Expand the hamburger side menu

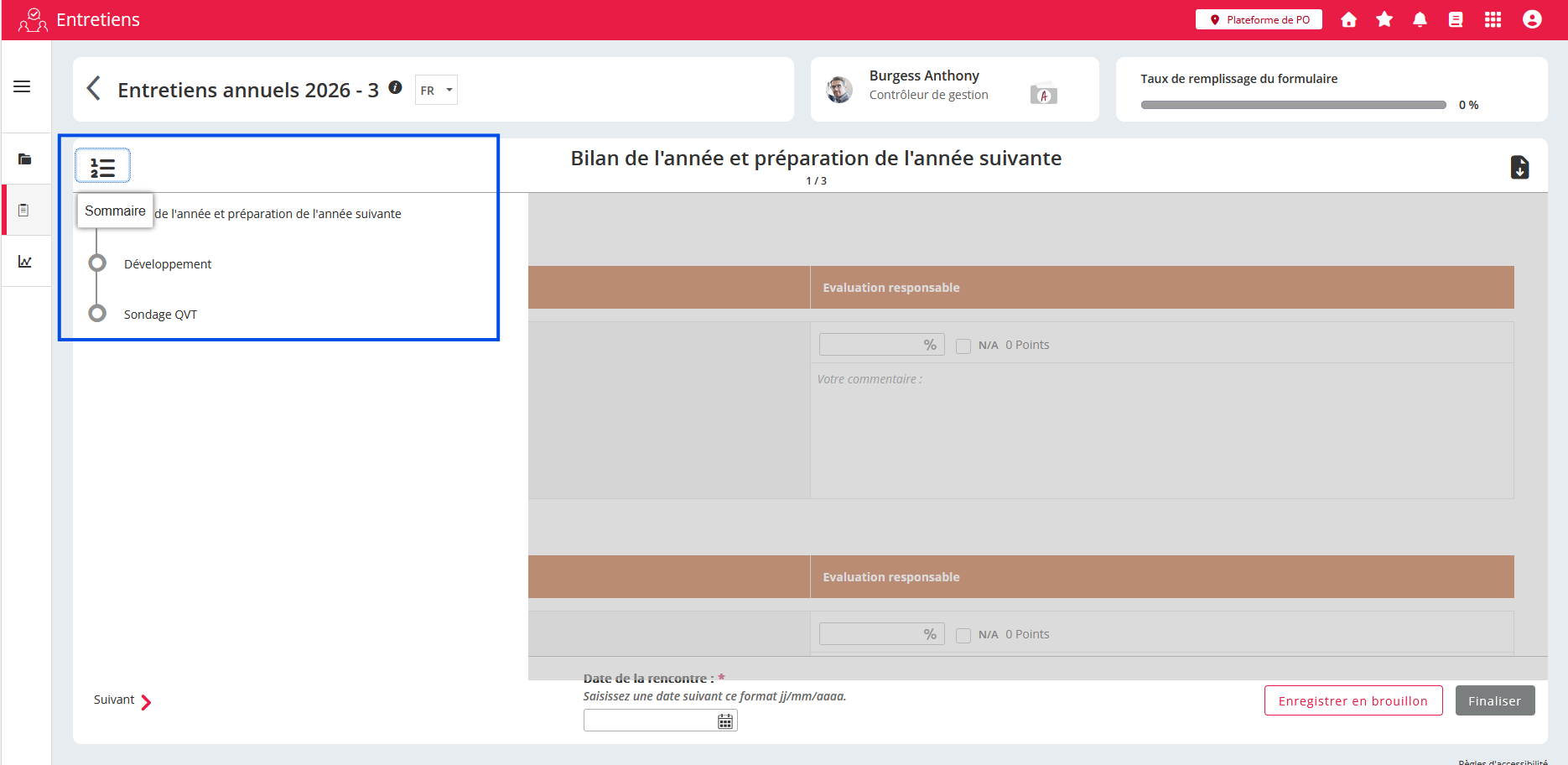click(x=22, y=86)
